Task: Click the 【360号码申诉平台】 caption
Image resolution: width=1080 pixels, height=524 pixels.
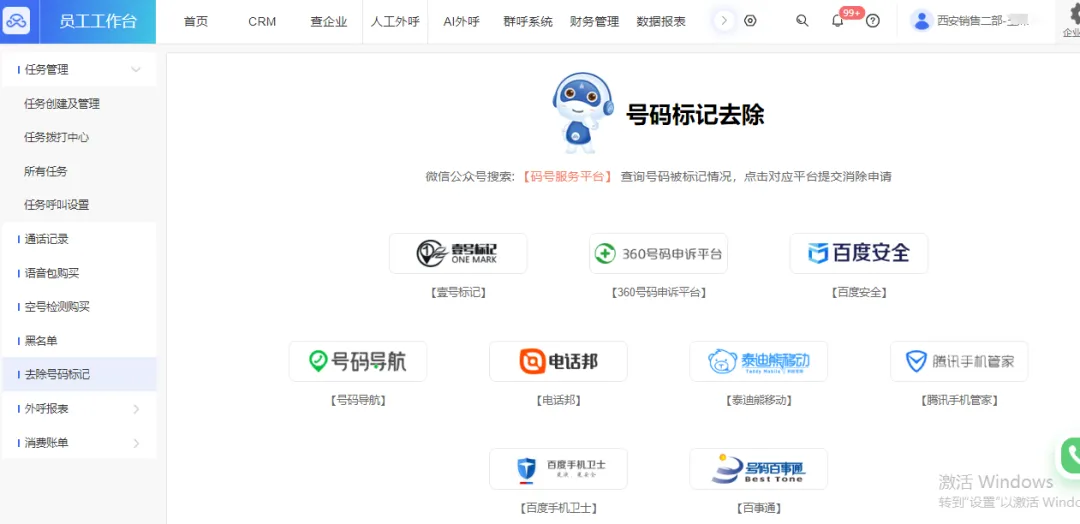Action: coord(658,293)
